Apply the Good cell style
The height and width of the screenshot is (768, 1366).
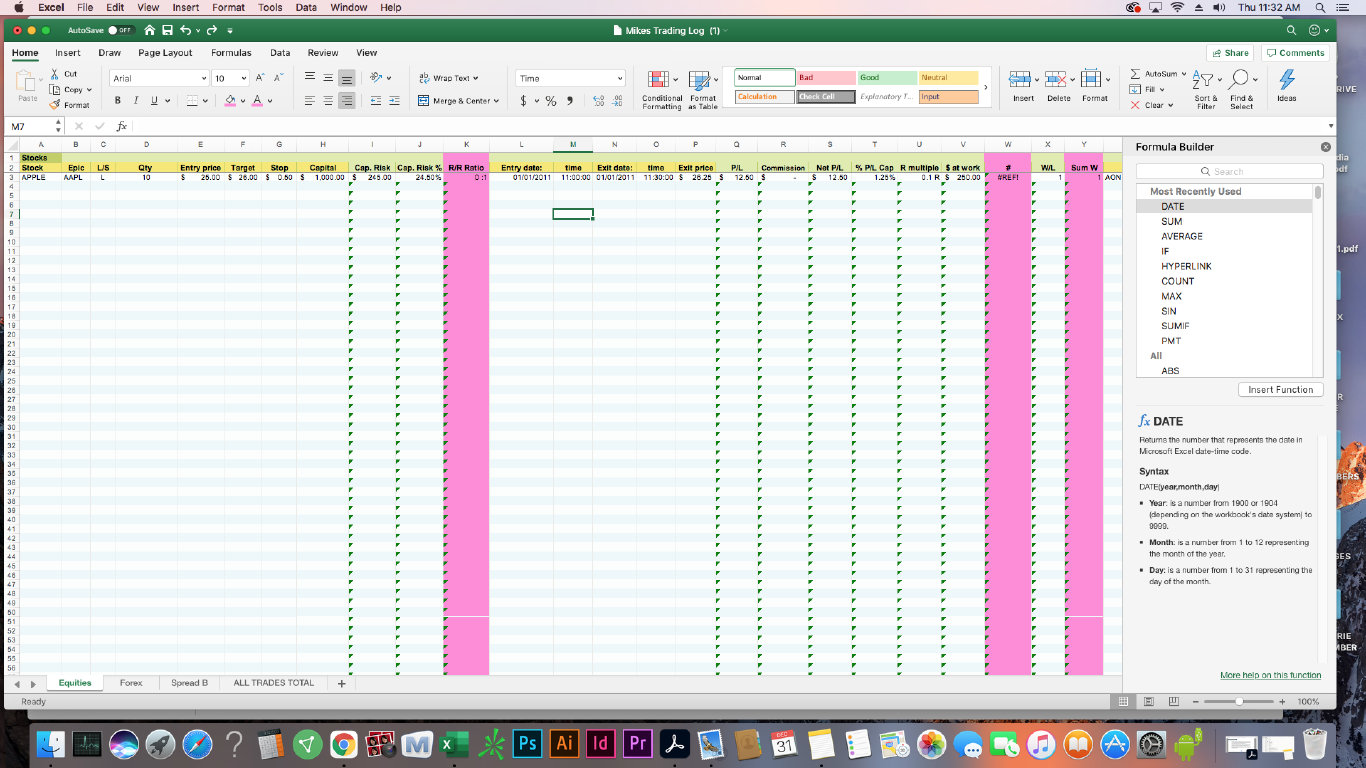[x=887, y=78]
